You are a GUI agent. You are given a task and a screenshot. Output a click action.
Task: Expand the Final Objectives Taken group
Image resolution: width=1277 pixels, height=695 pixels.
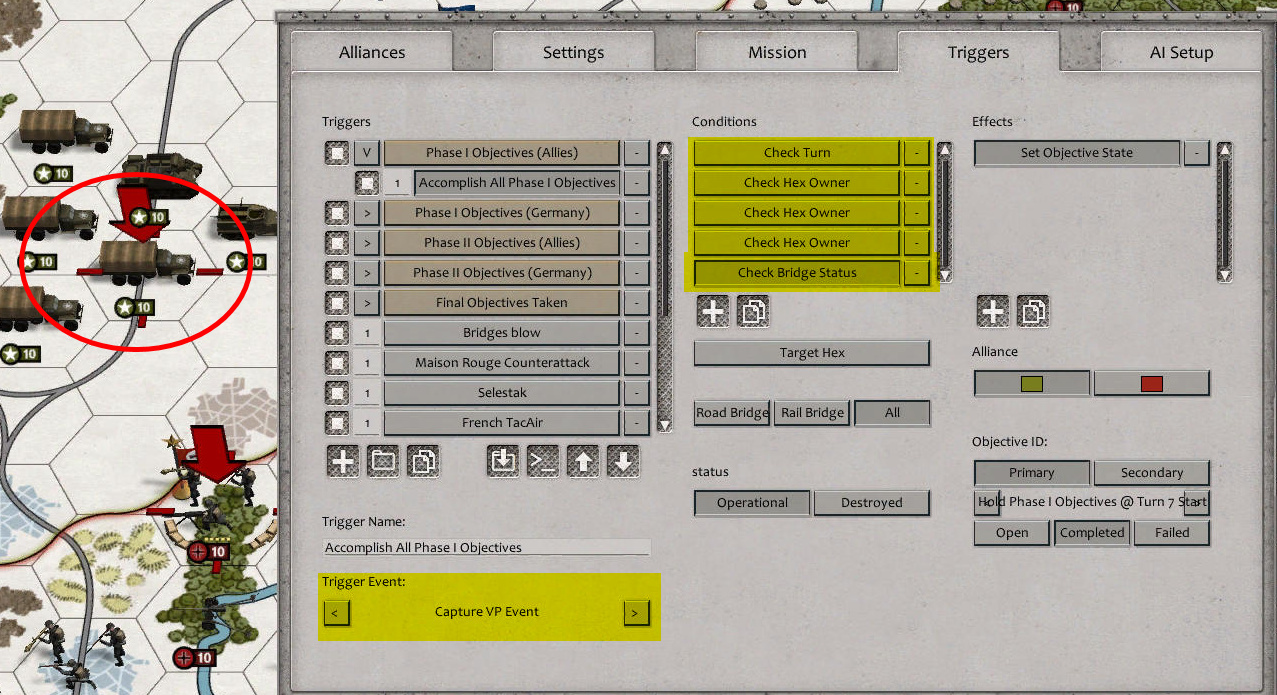tap(367, 303)
